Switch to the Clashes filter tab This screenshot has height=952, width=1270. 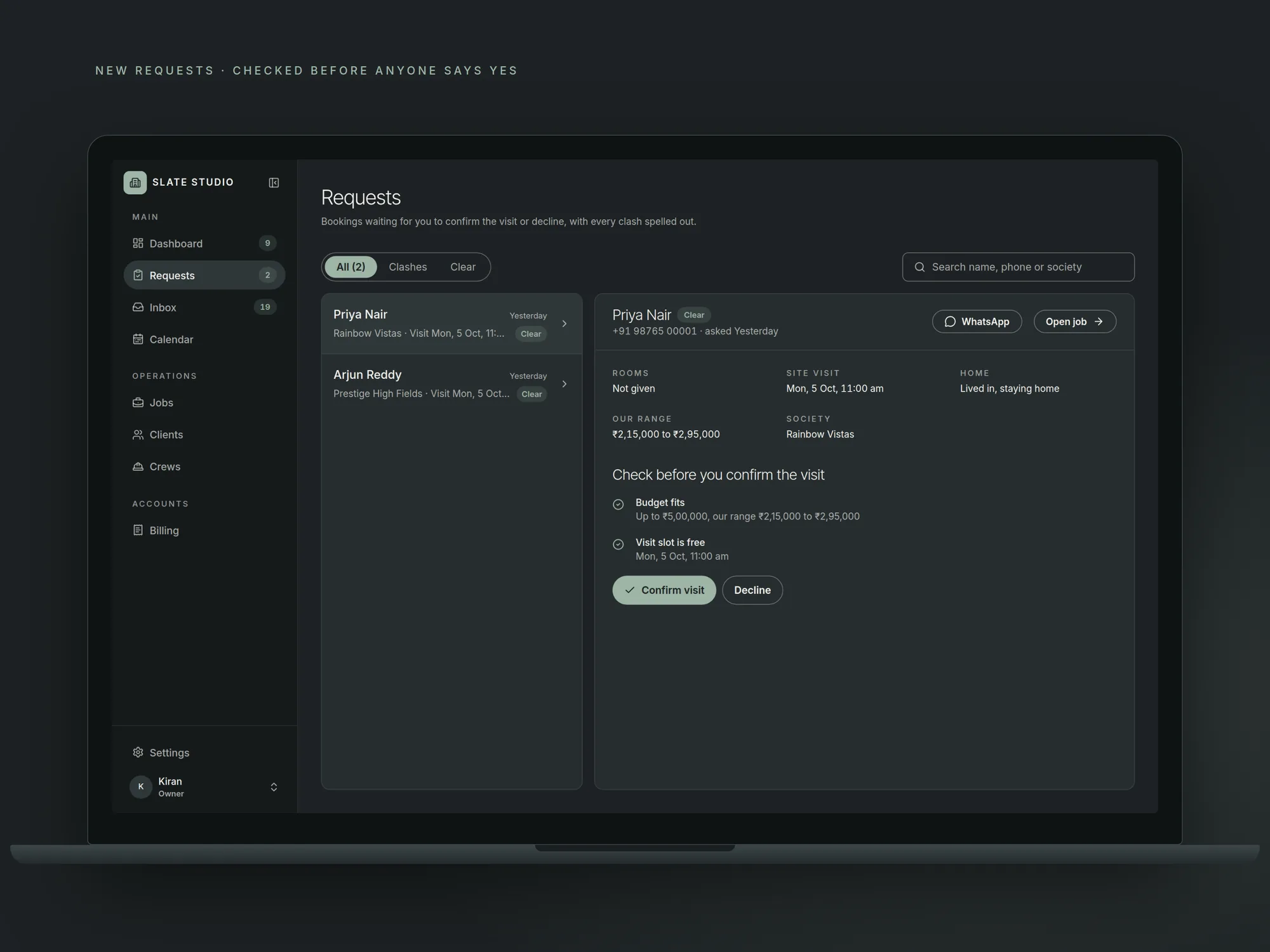click(408, 267)
